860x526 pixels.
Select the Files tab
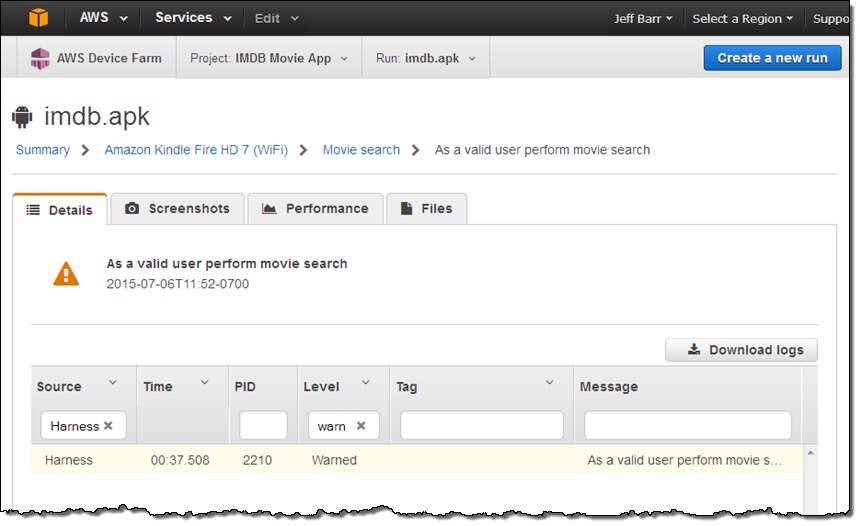click(426, 209)
